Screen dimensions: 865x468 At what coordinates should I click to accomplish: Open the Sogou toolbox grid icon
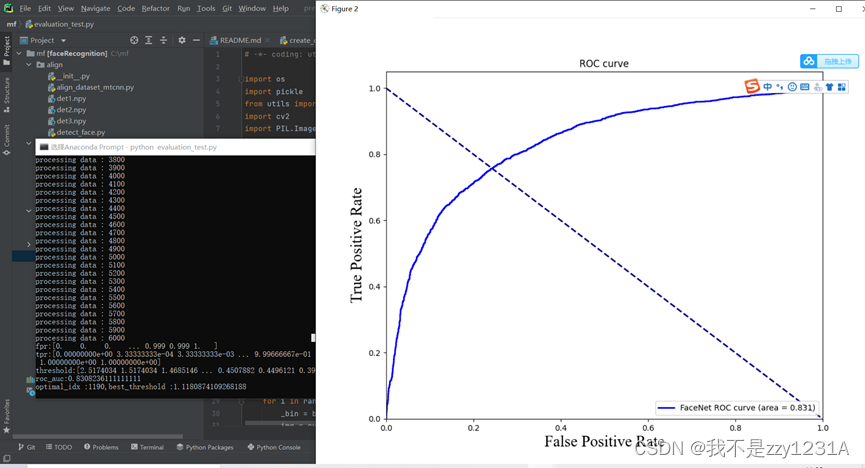841,87
